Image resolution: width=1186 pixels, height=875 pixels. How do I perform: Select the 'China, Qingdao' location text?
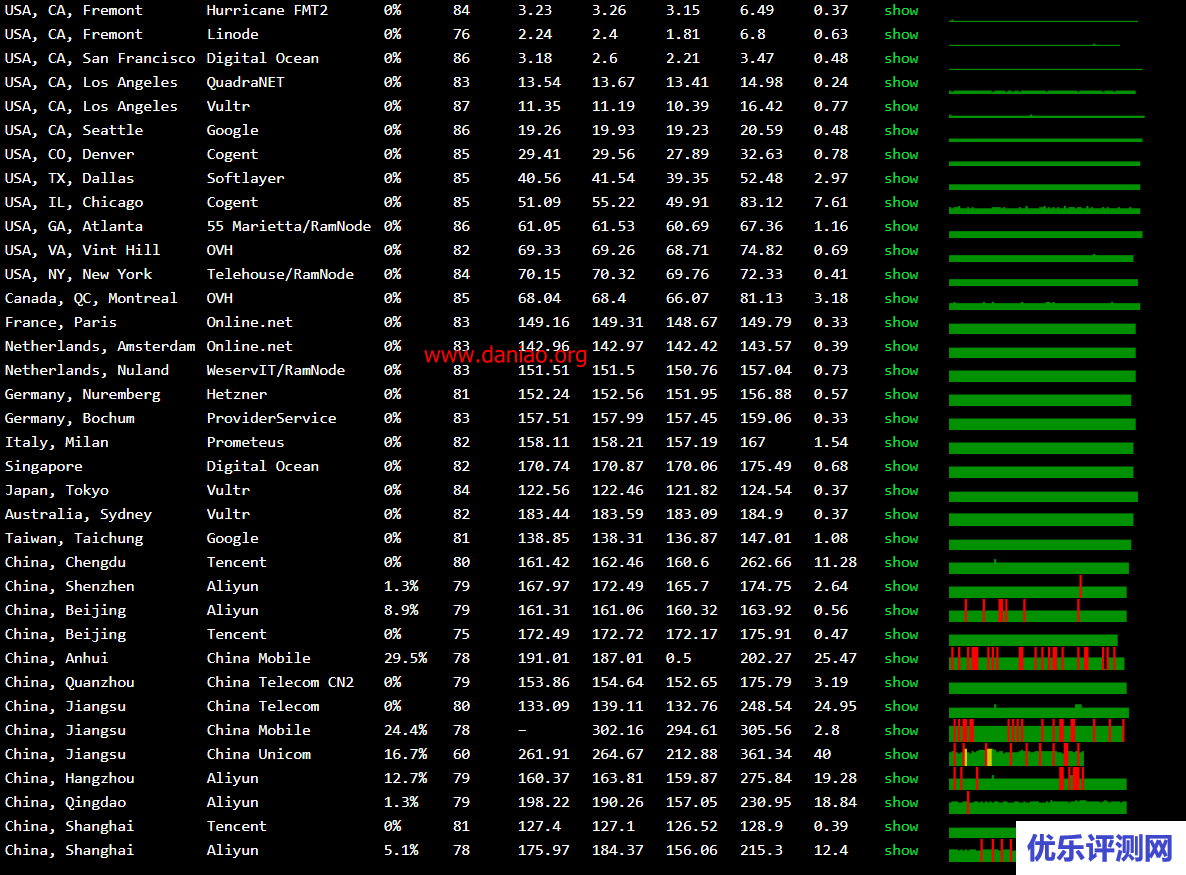66,802
